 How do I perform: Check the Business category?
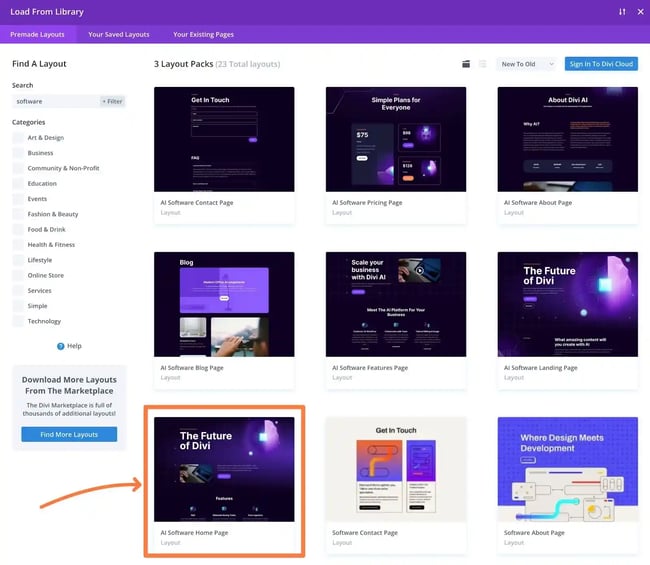(18, 153)
